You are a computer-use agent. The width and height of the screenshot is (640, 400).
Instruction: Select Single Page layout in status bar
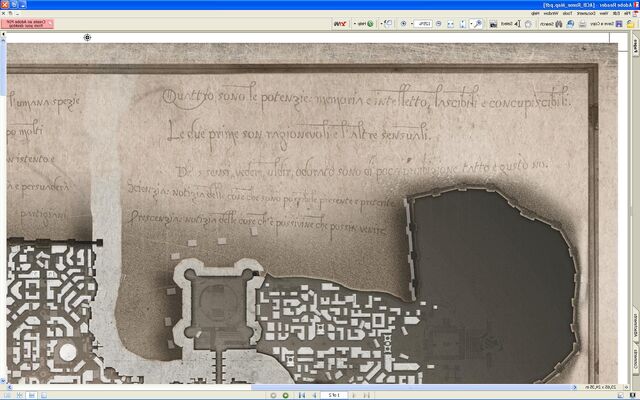pyautogui.click(x=44, y=395)
